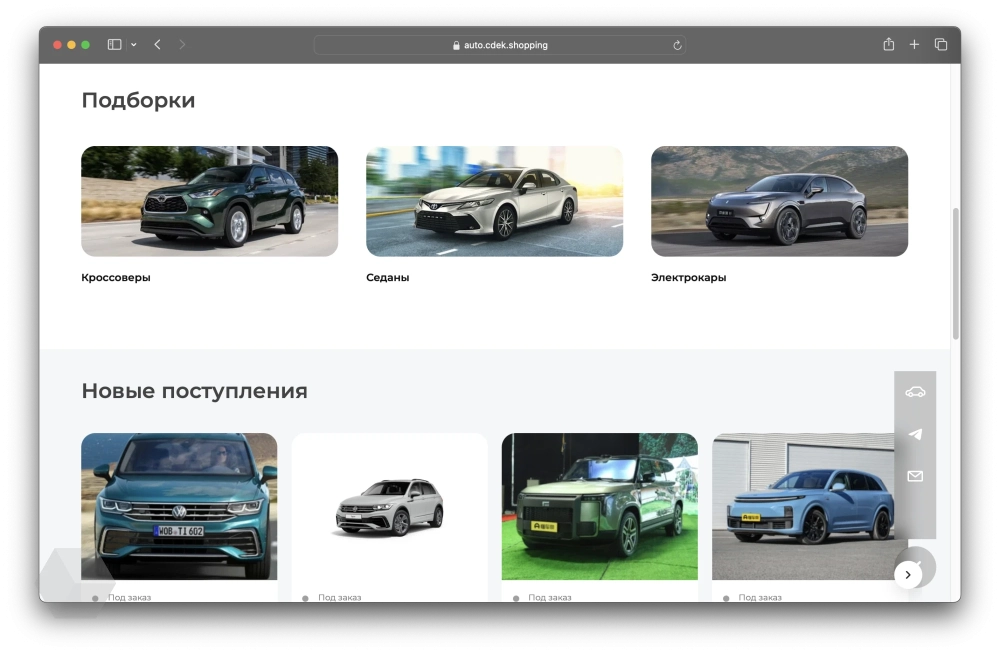Viewport: 1000px width, 654px height.
Task: Click the envelope email icon
Action: (x=915, y=477)
